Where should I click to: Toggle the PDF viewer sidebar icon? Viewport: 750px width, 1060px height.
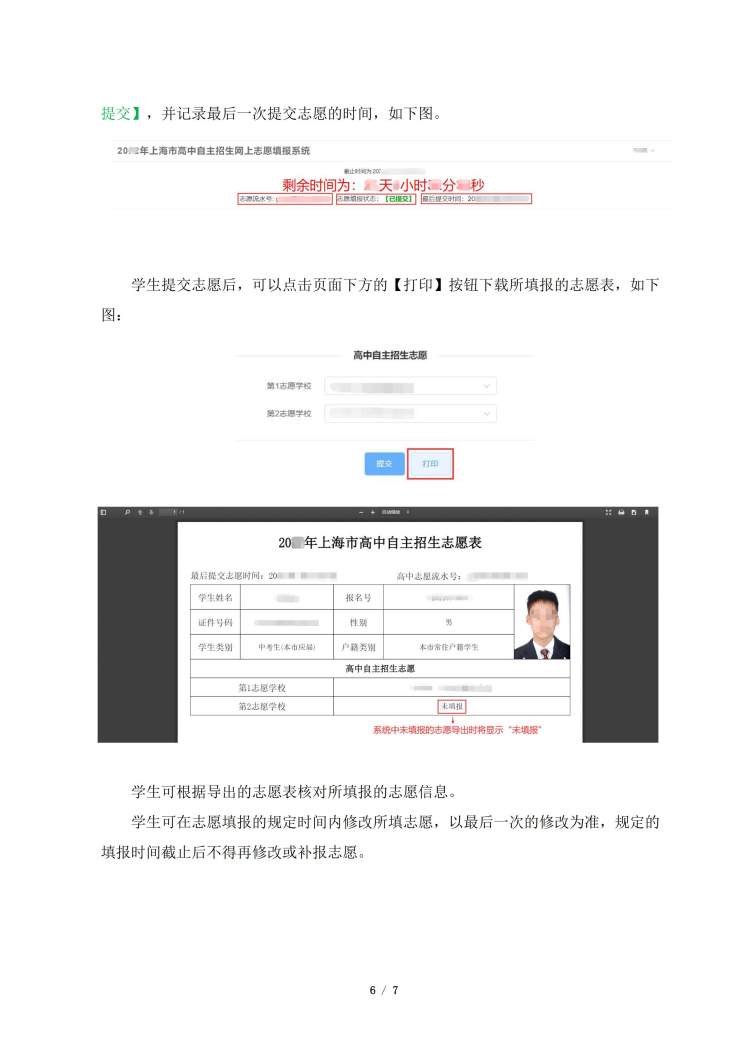click(x=103, y=512)
